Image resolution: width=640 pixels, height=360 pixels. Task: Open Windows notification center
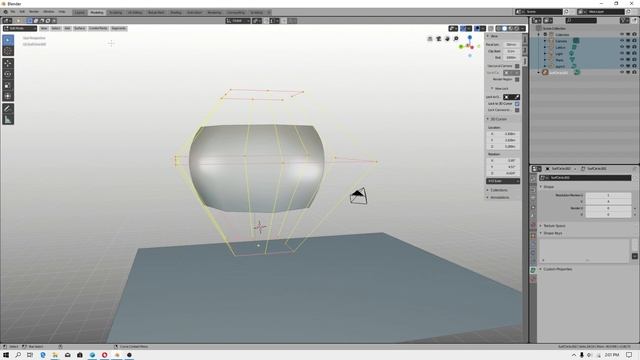pos(629,355)
